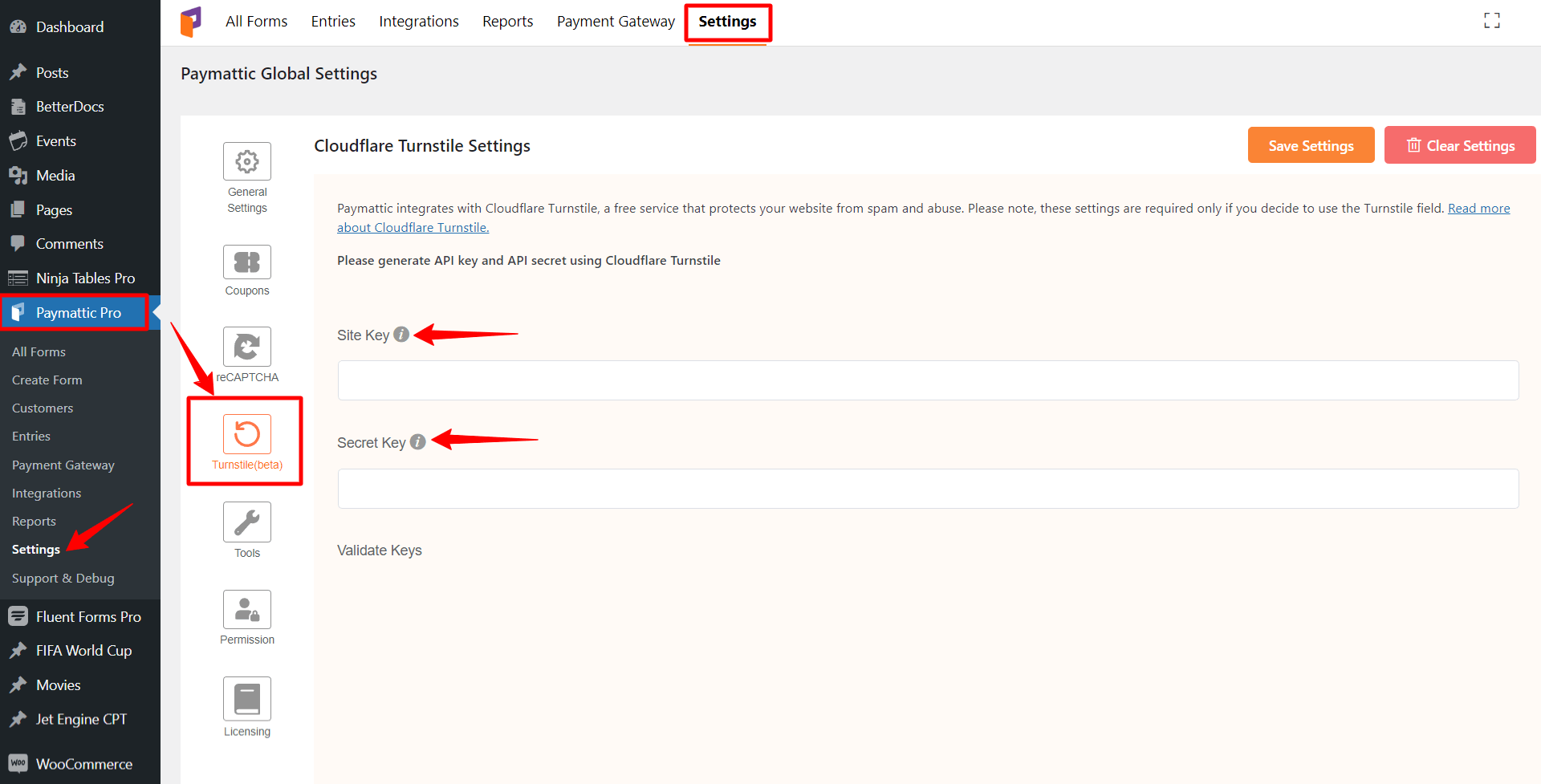Viewport: 1541px width, 784px height.
Task: Click the Dashboard gauge icon
Action: point(18,26)
